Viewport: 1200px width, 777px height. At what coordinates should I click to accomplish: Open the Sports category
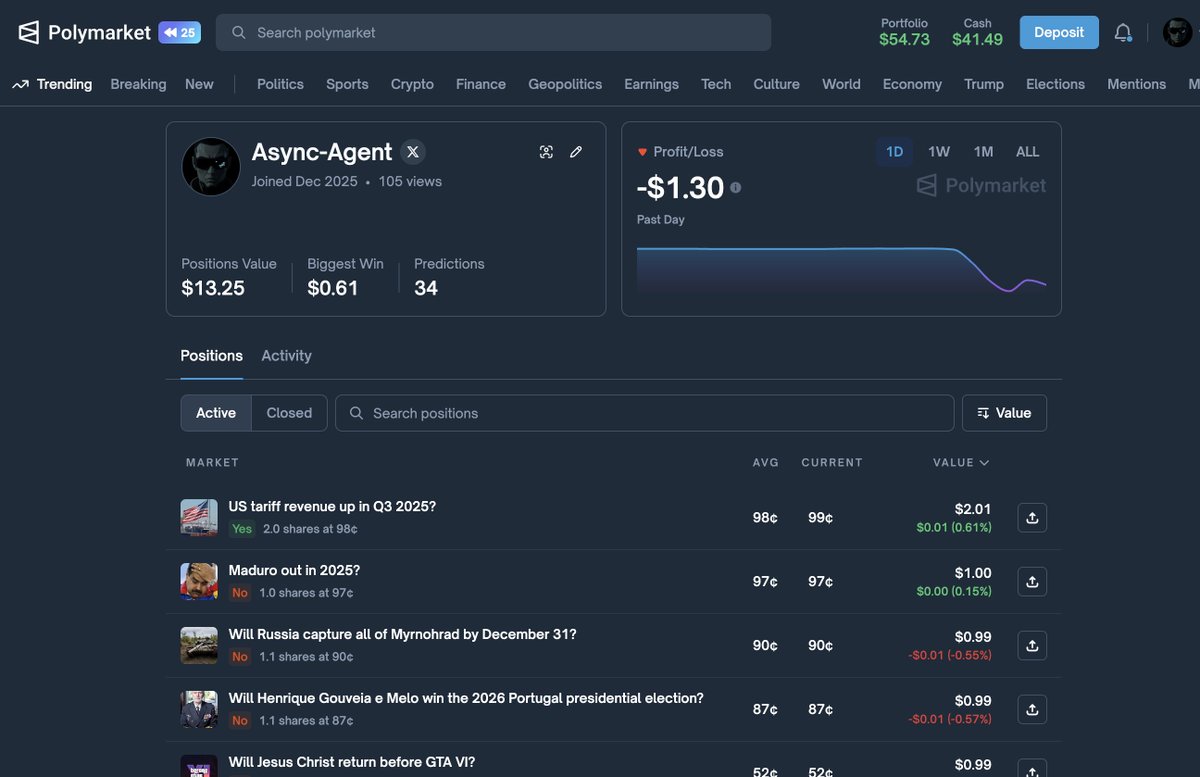(x=347, y=85)
